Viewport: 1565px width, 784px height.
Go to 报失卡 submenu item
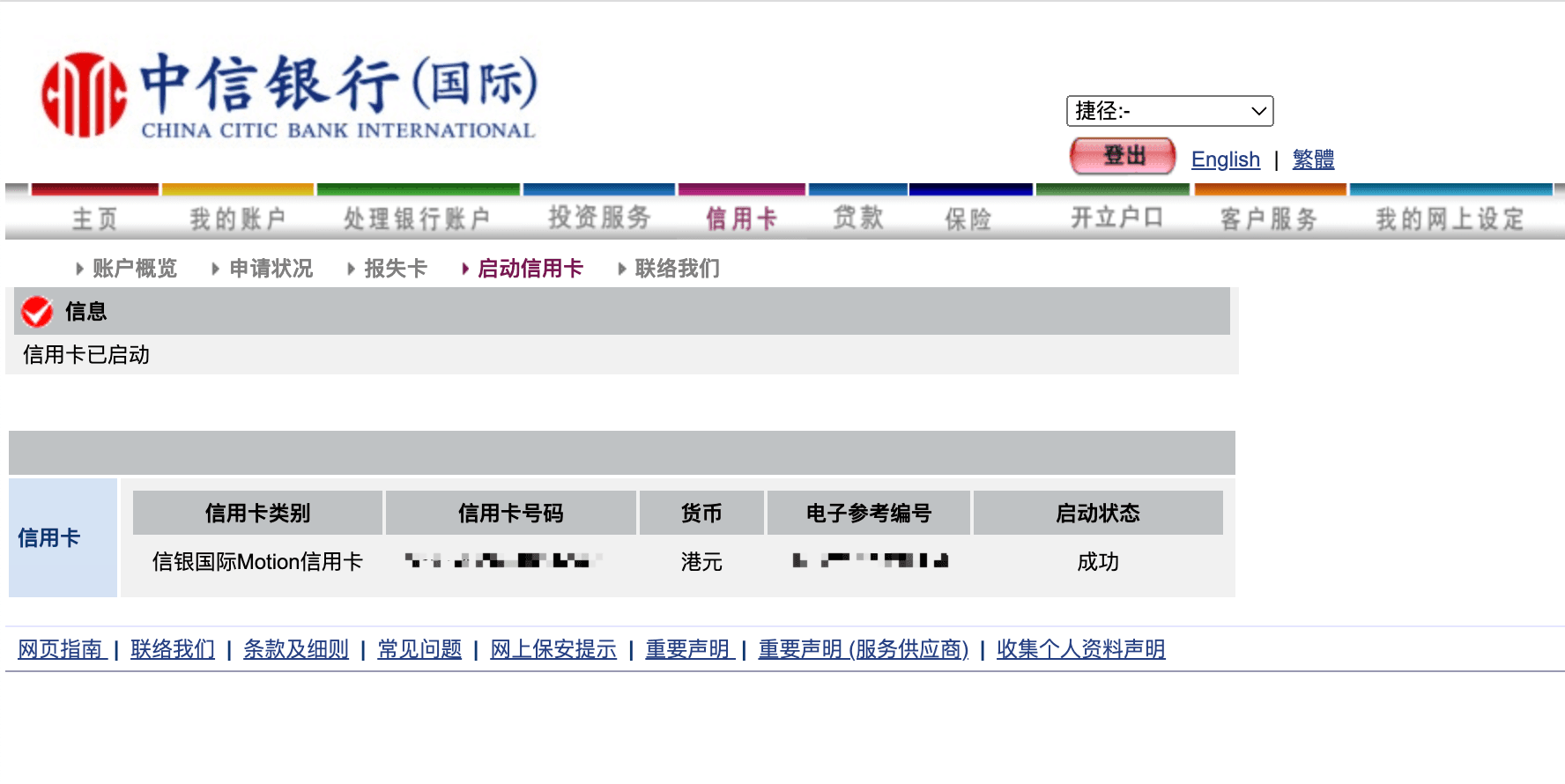coord(396,269)
